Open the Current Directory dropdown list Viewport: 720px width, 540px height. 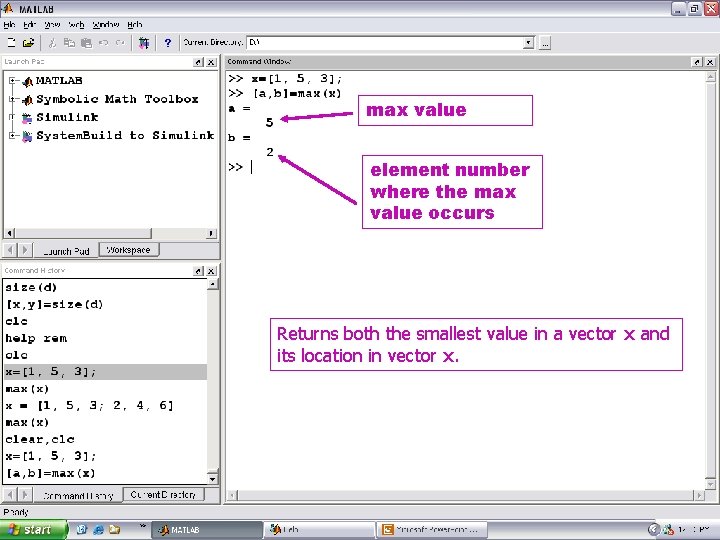(529, 43)
